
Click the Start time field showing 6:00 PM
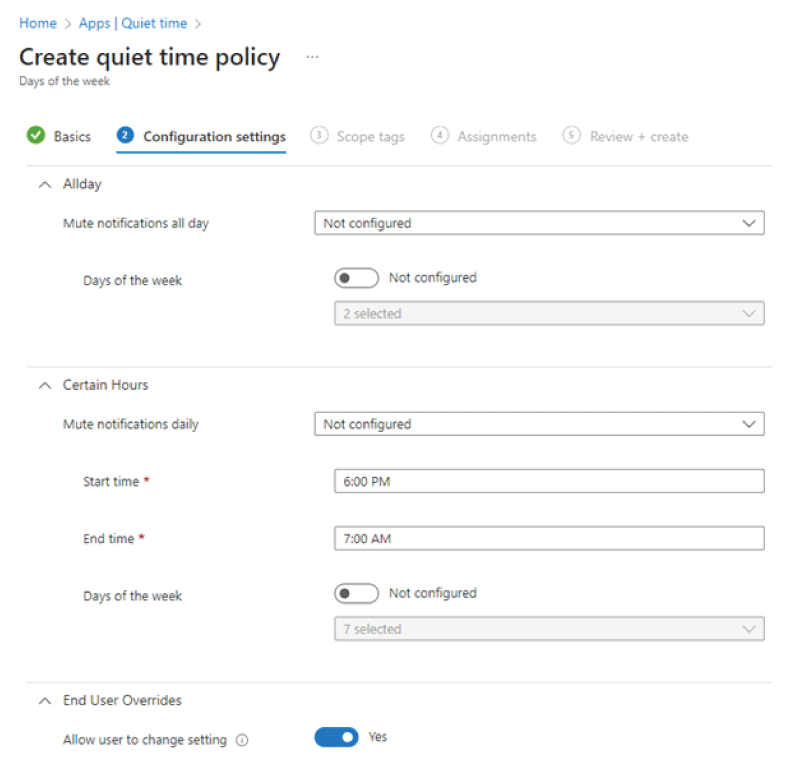tap(549, 481)
